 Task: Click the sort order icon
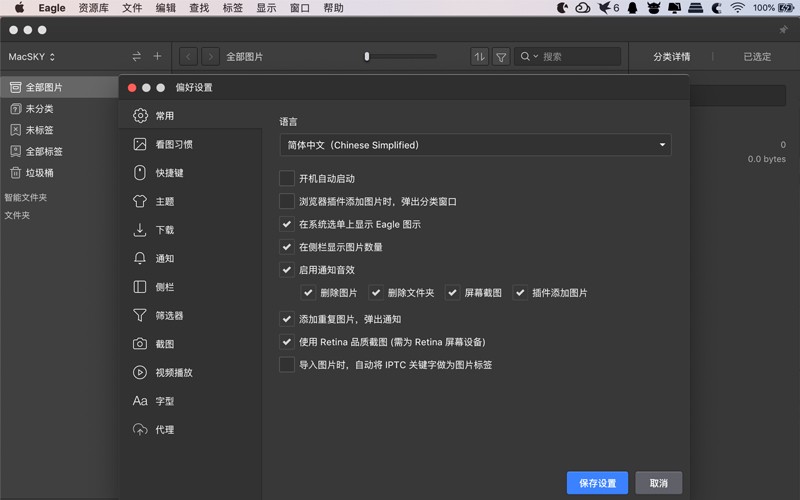click(x=480, y=57)
